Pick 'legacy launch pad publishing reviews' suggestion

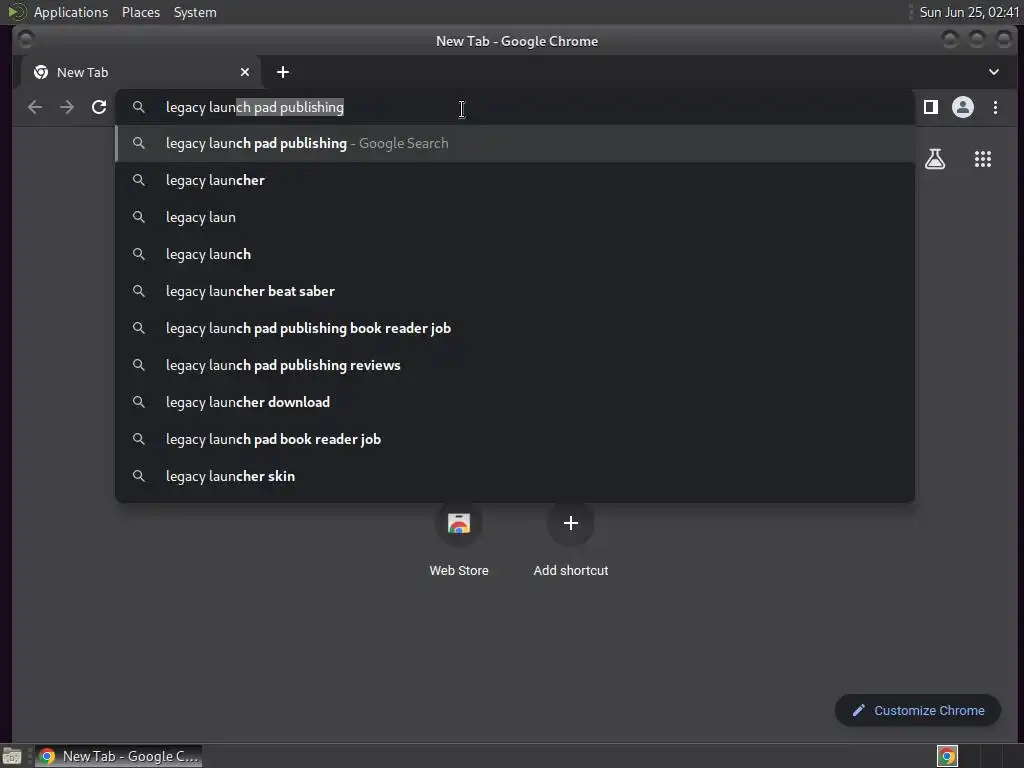coord(515,365)
